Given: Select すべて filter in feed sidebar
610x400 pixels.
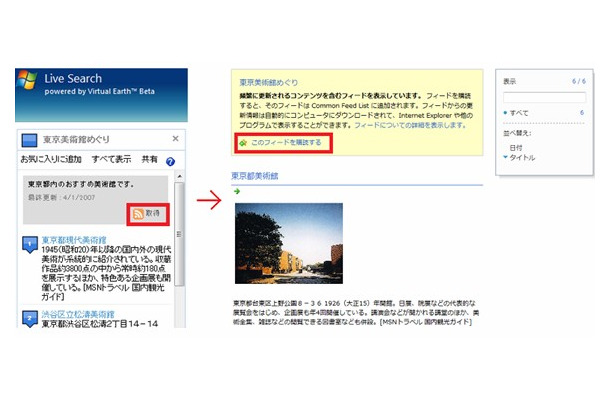Looking at the screenshot, I should pyautogui.click(x=519, y=113).
